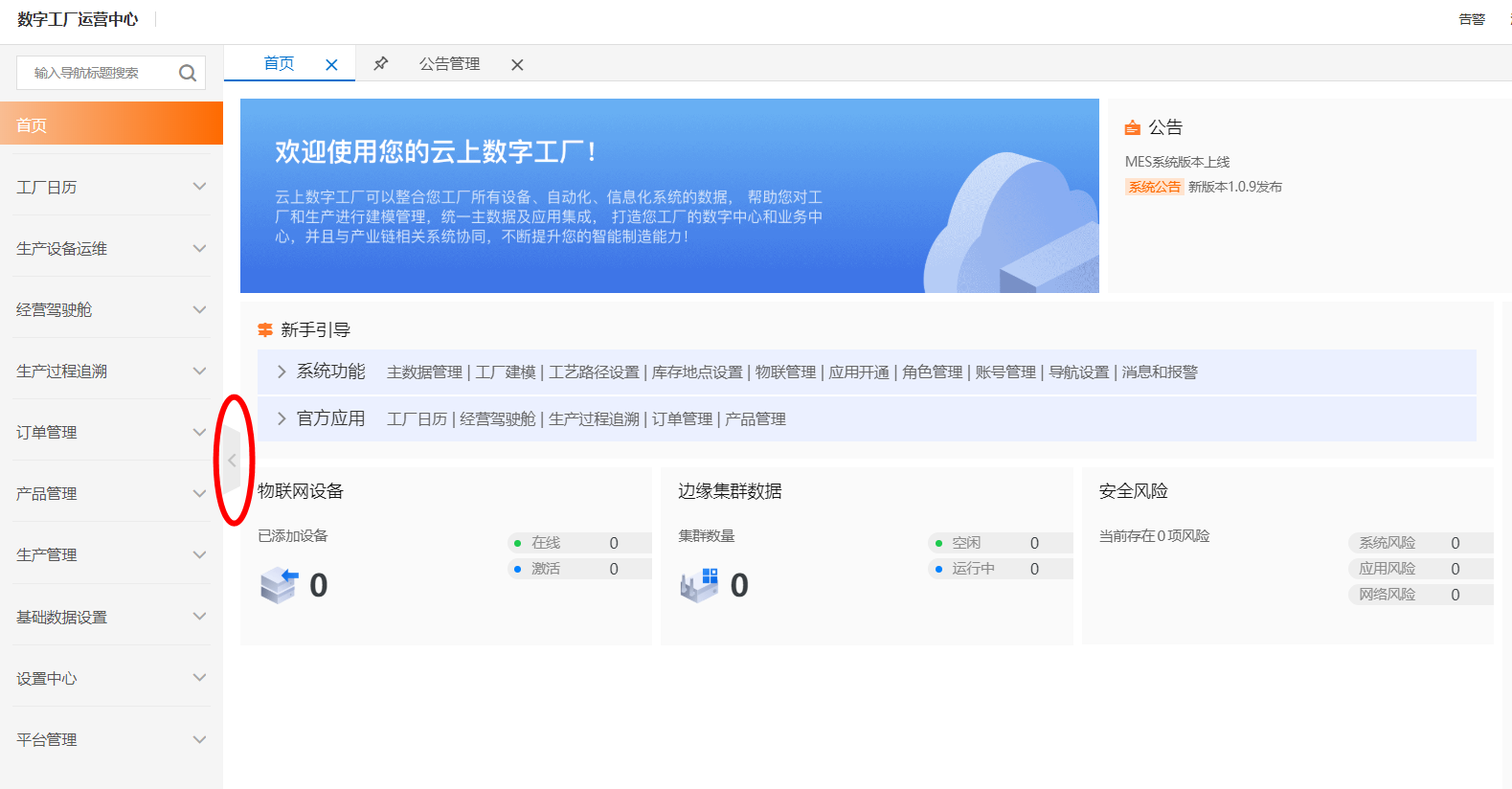
Task: Click the welcome banner with cloud graphic
Action: (x=669, y=195)
